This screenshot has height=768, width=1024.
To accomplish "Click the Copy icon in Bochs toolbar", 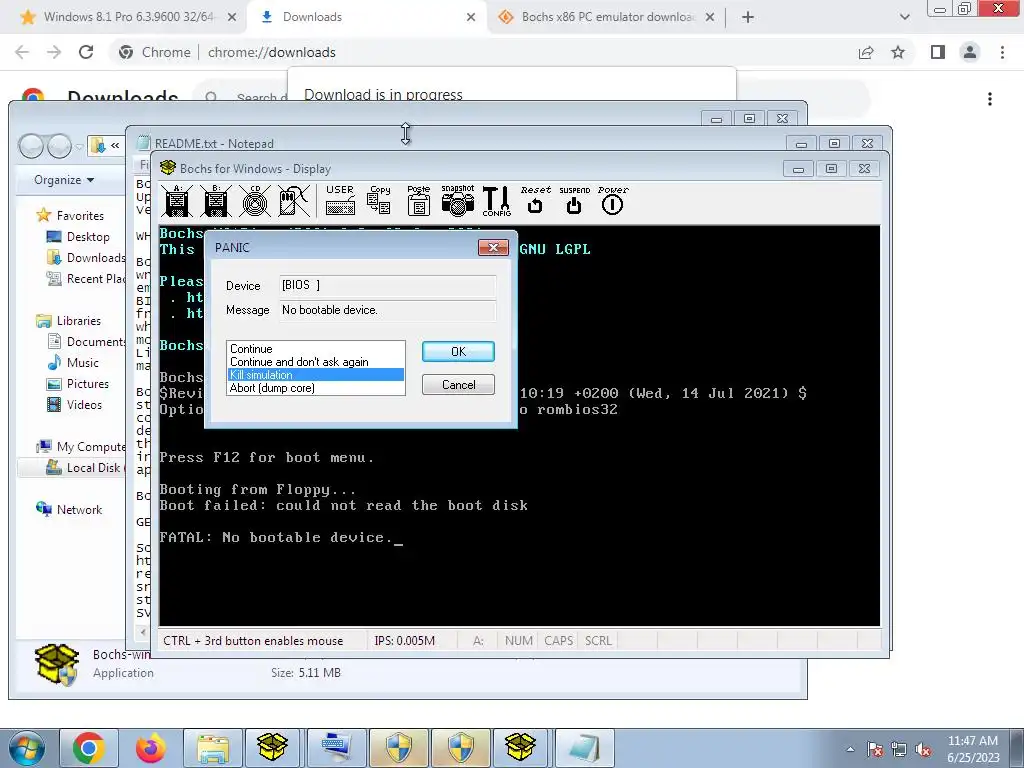I will [379, 200].
